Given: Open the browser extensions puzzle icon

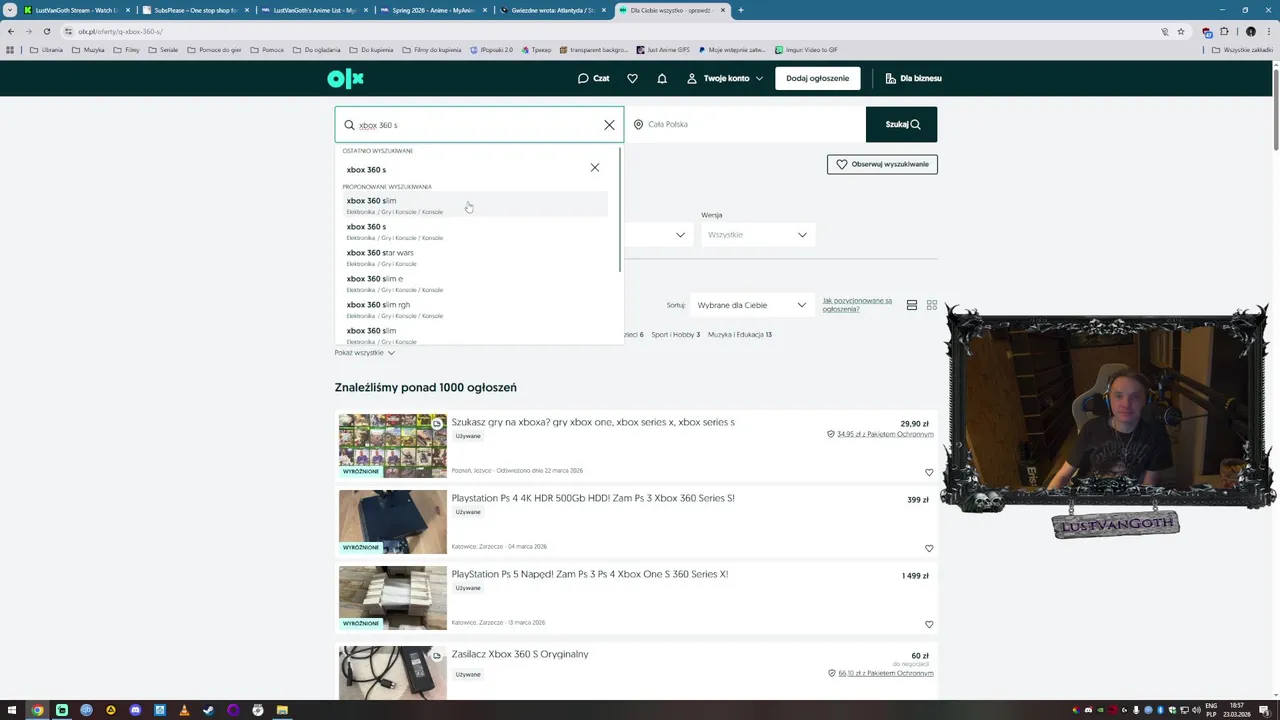Looking at the screenshot, I should point(1224,31).
